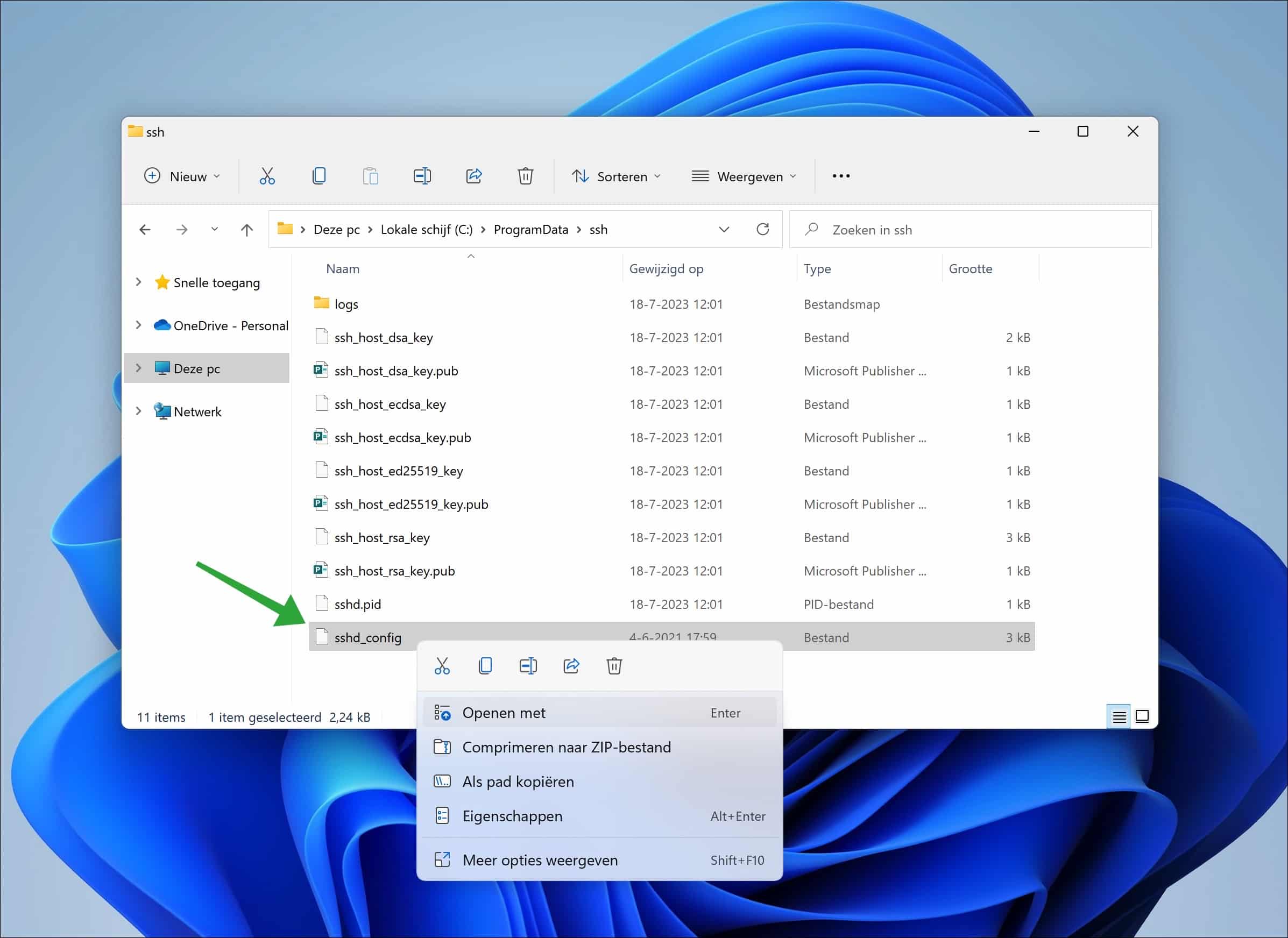Click Meer opties weergeven
1288x938 pixels.
[x=540, y=860]
